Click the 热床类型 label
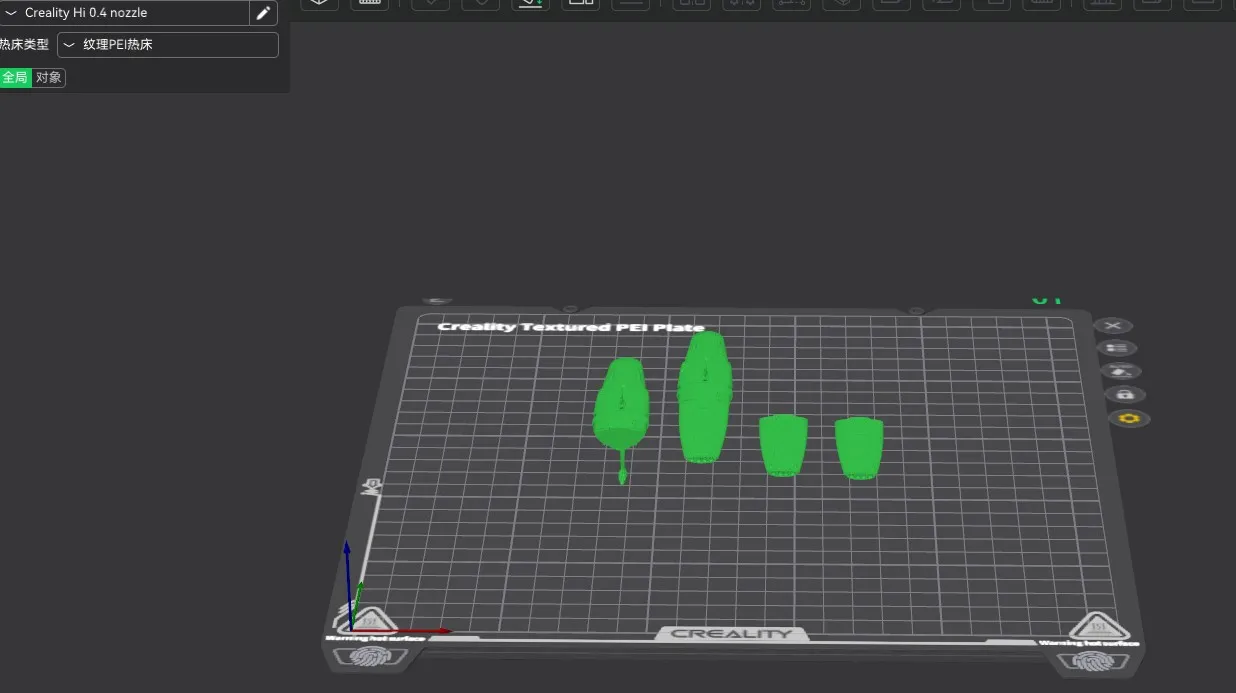Screen dimensions: 1236x693 coord(24,45)
